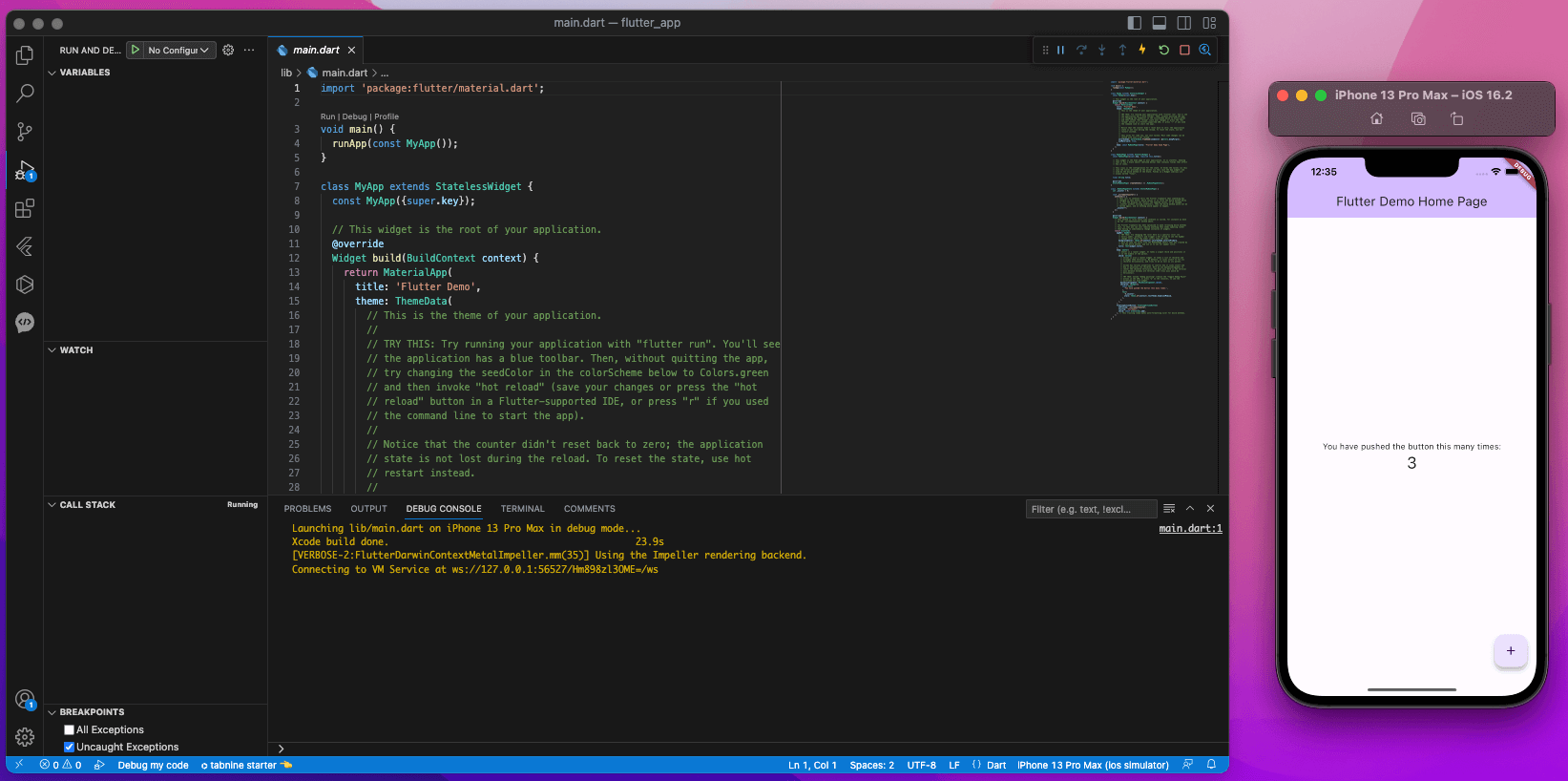The image size is (1568, 781).
Task: Toggle the bottom panel layout button
Action: coord(1159,23)
